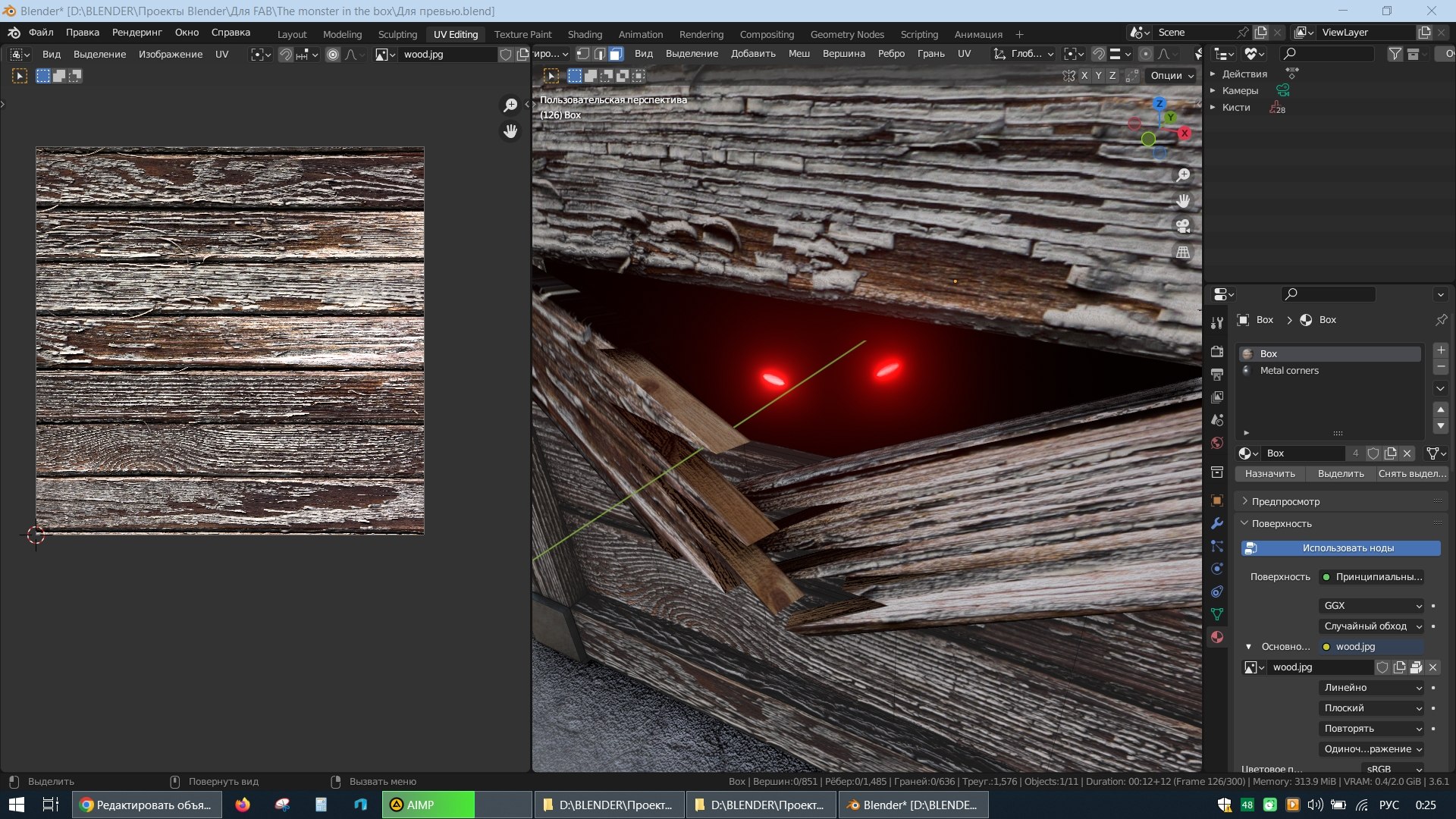
Task: Select the Material properties tab icon
Action: 1217,637
